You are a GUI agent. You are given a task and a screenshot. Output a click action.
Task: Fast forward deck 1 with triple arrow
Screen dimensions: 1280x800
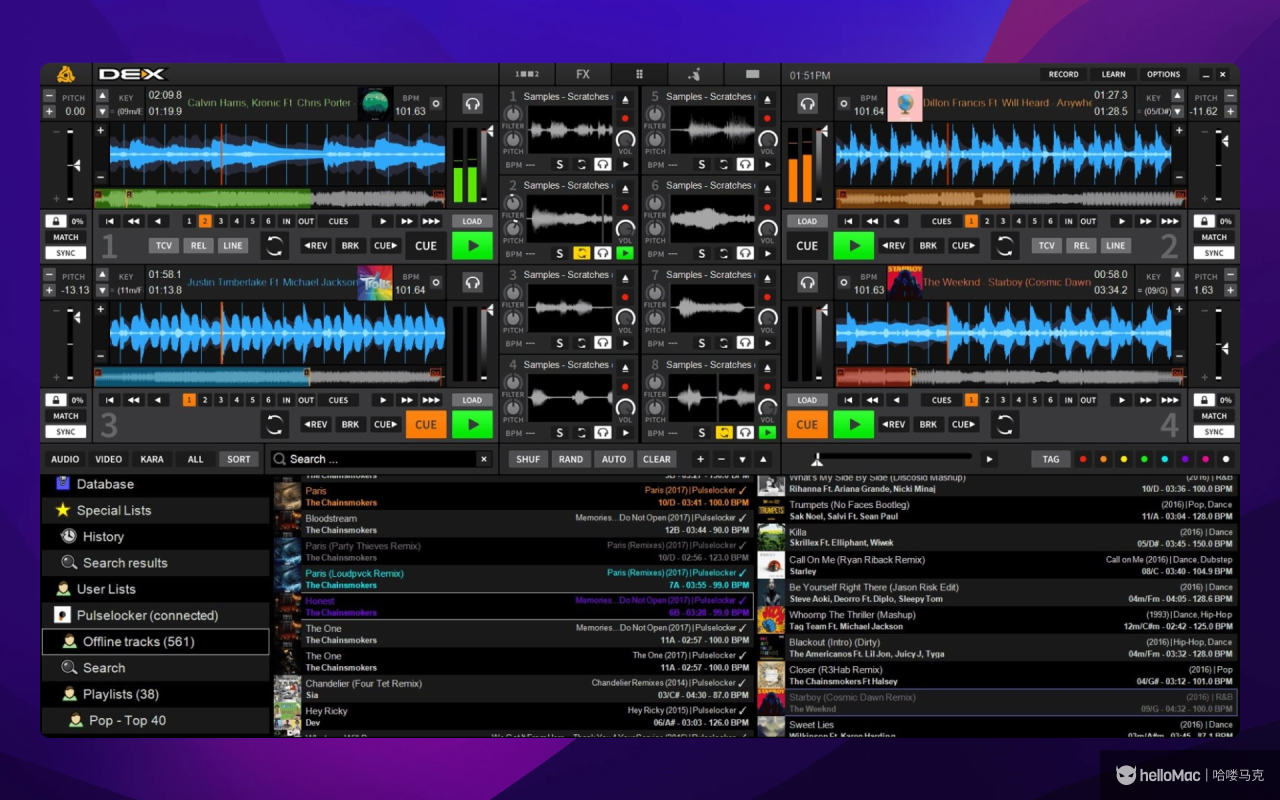[431, 221]
